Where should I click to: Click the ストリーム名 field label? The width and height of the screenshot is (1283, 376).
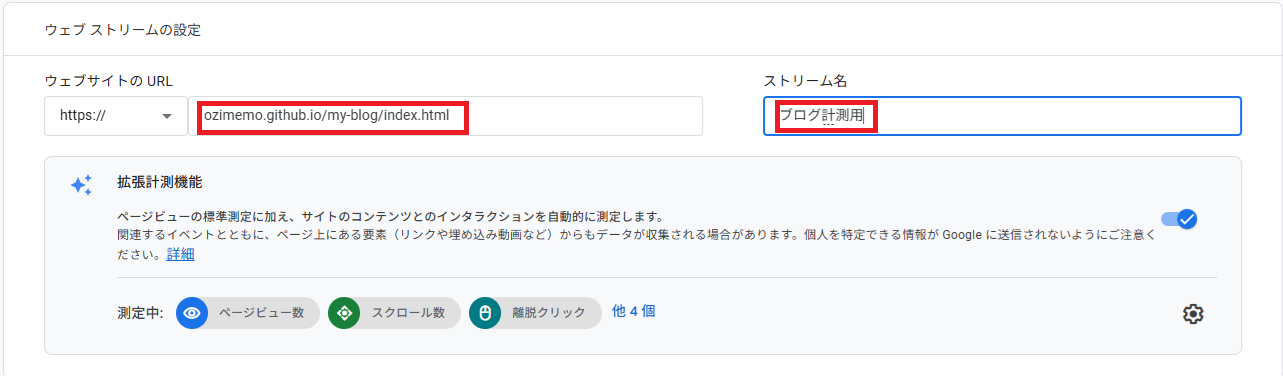(805, 81)
